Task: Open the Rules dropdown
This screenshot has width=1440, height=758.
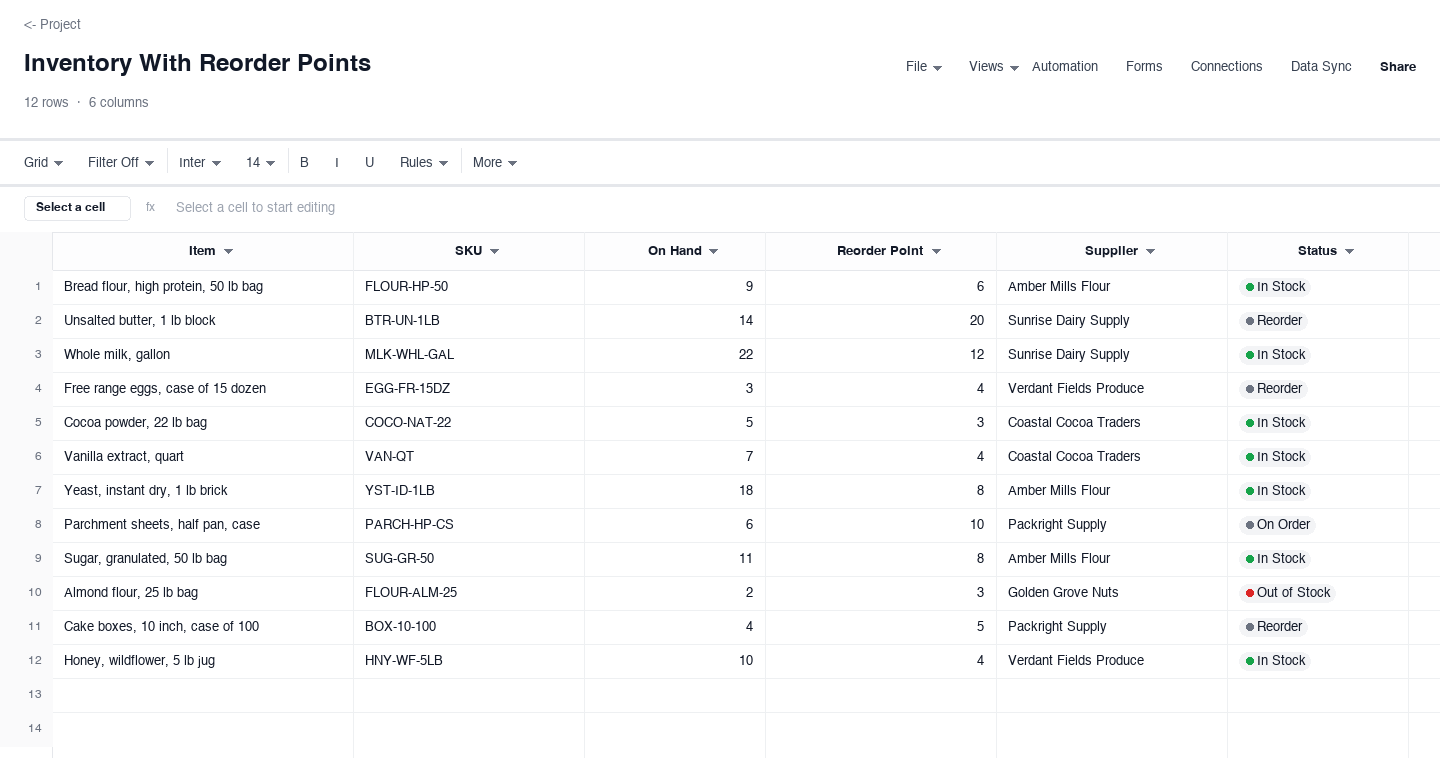Action: tap(424, 162)
